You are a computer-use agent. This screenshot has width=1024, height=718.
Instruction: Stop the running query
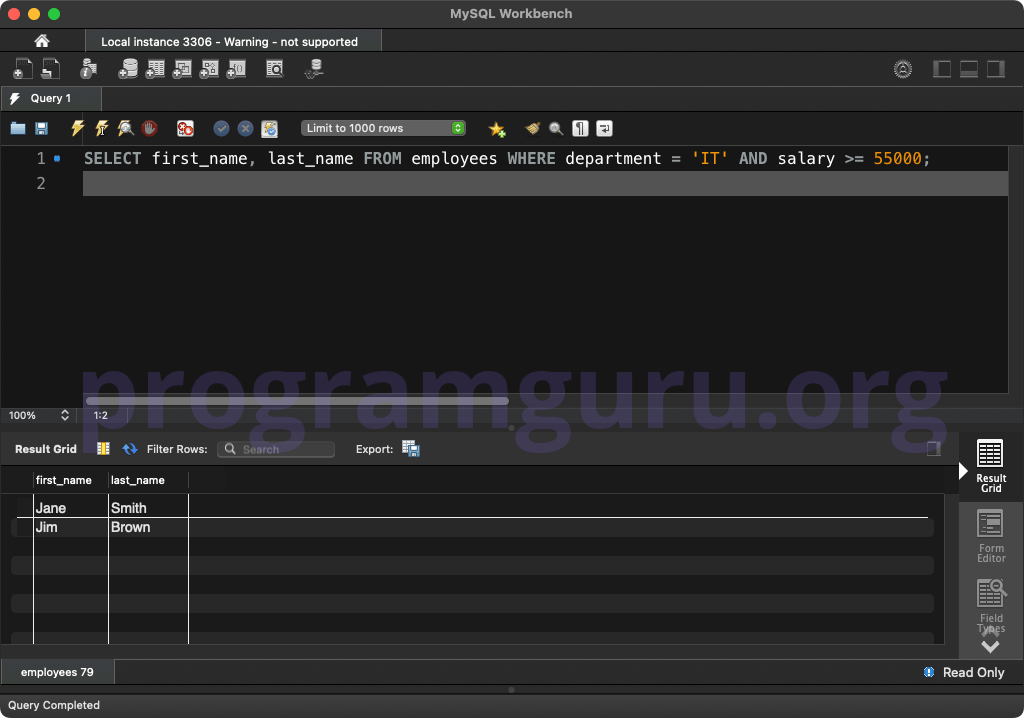[150, 128]
